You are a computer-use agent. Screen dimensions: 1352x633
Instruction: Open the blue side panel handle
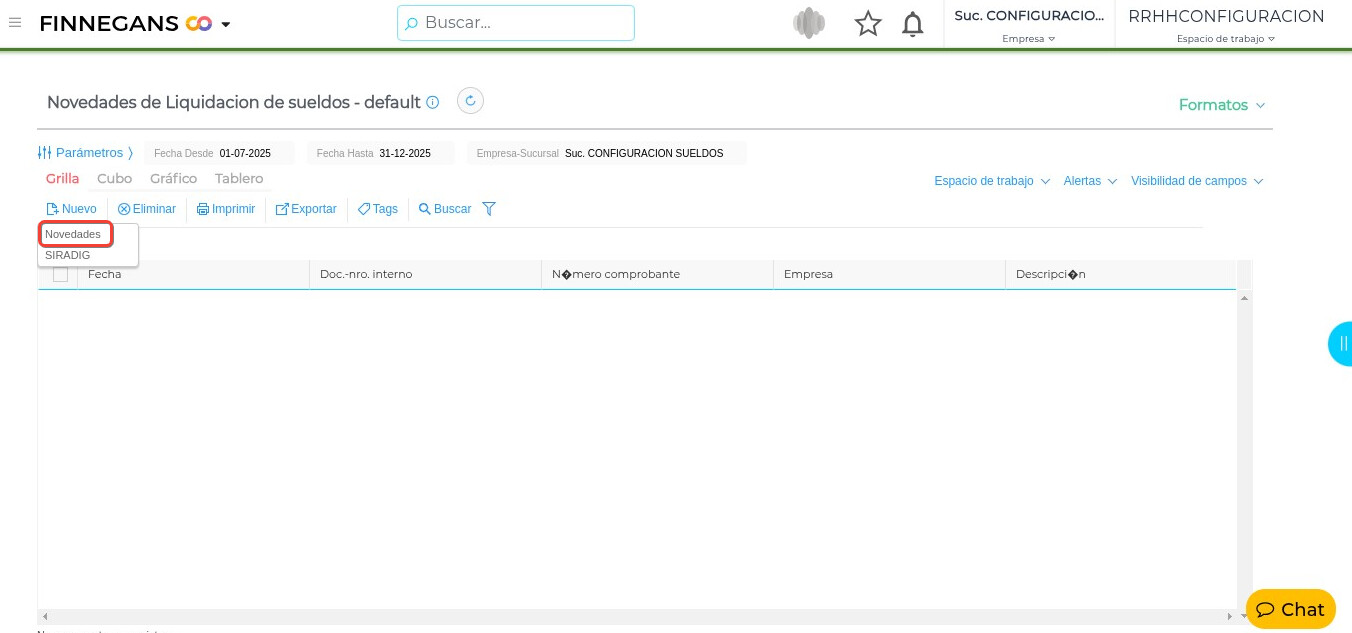[1341, 344]
